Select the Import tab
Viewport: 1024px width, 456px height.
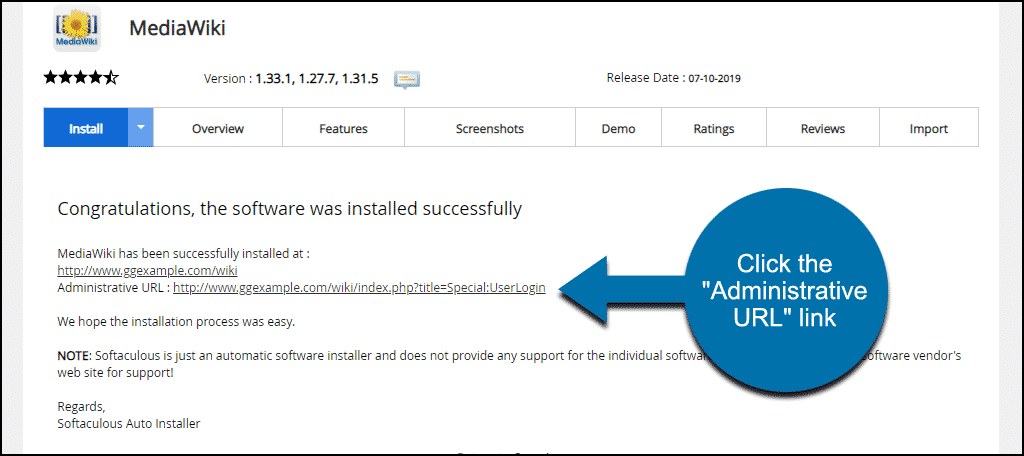[x=929, y=127]
